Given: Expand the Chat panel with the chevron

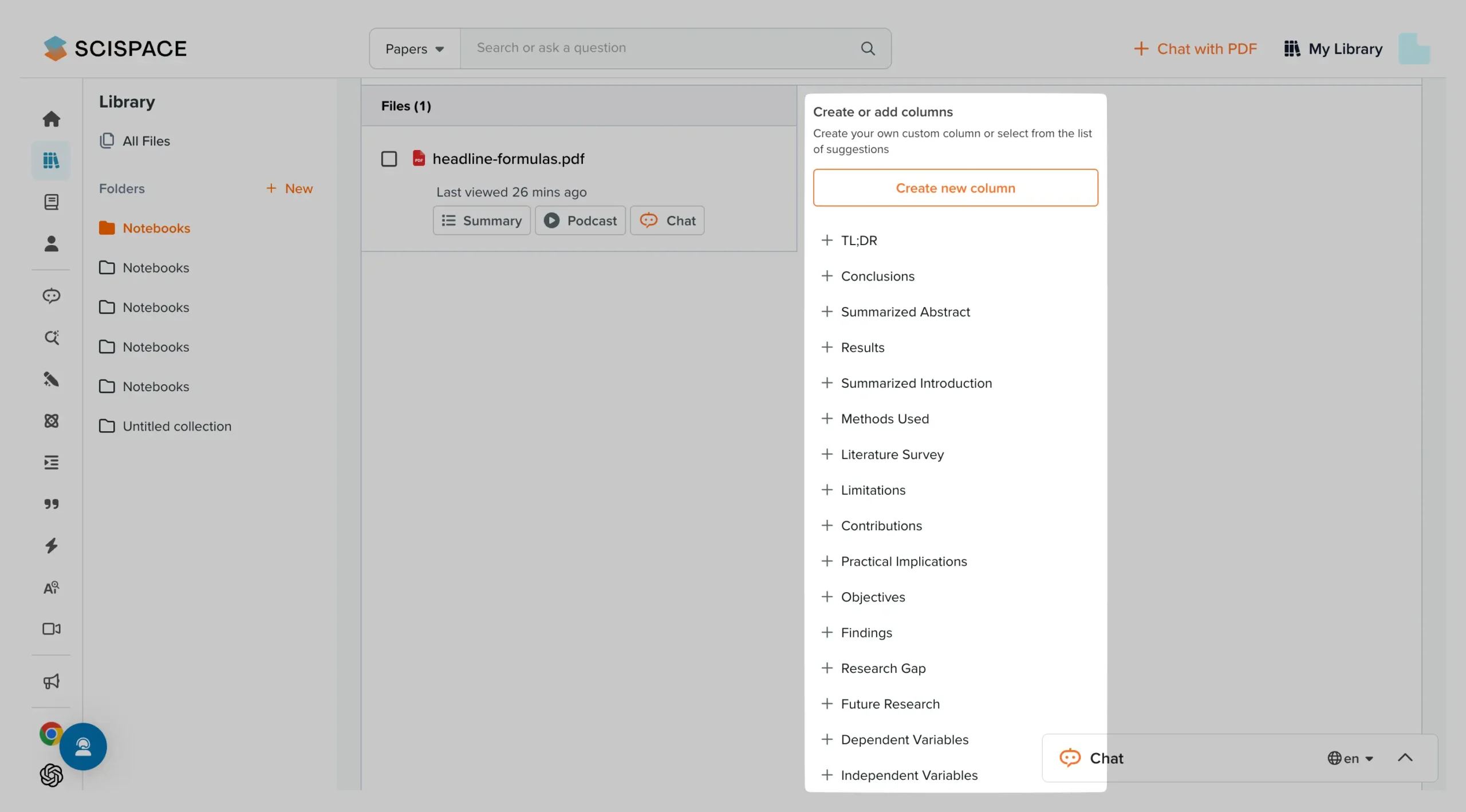Looking at the screenshot, I should click(1405, 758).
